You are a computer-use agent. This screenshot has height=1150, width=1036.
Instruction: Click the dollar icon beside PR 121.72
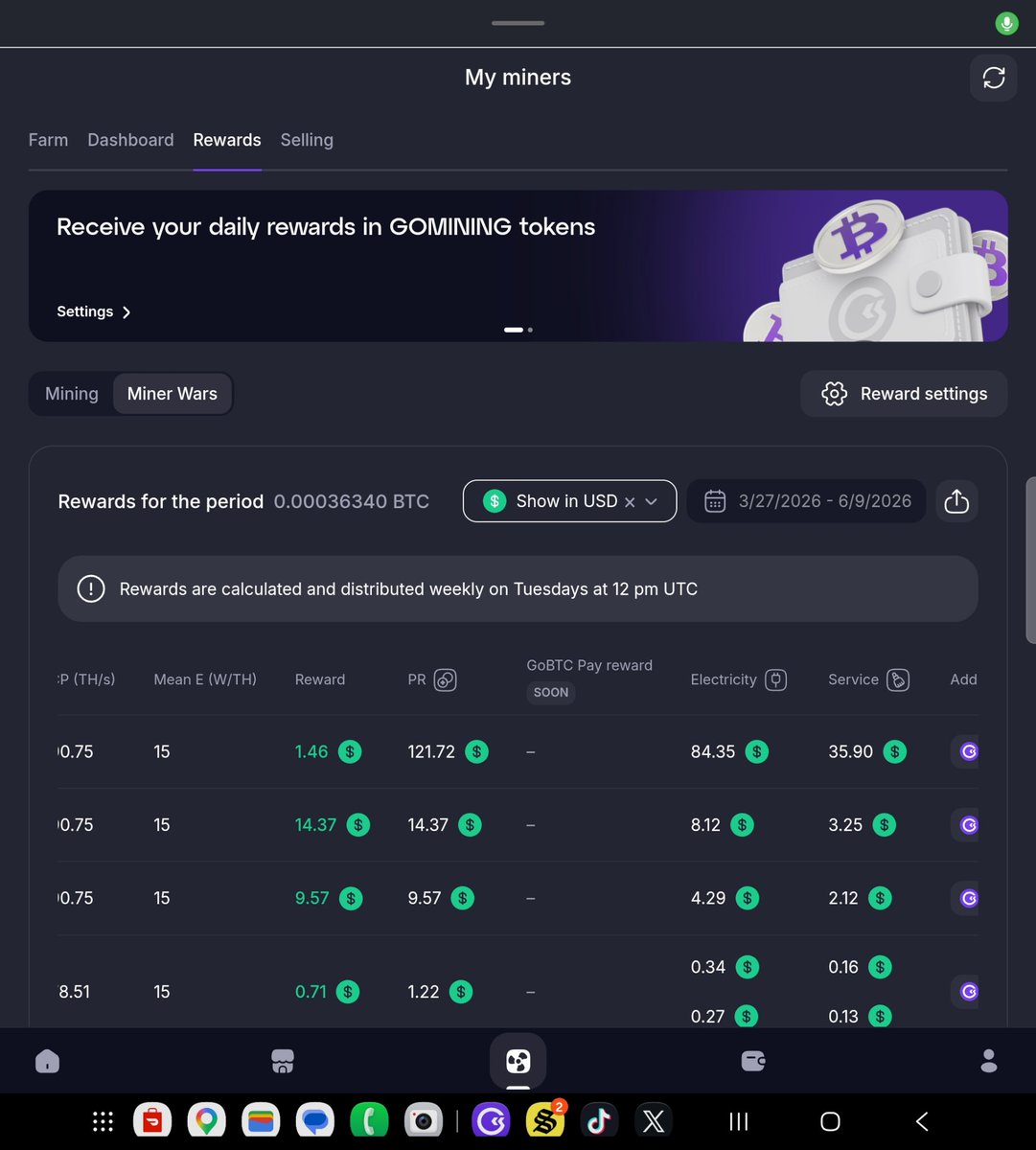pos(476,752)
